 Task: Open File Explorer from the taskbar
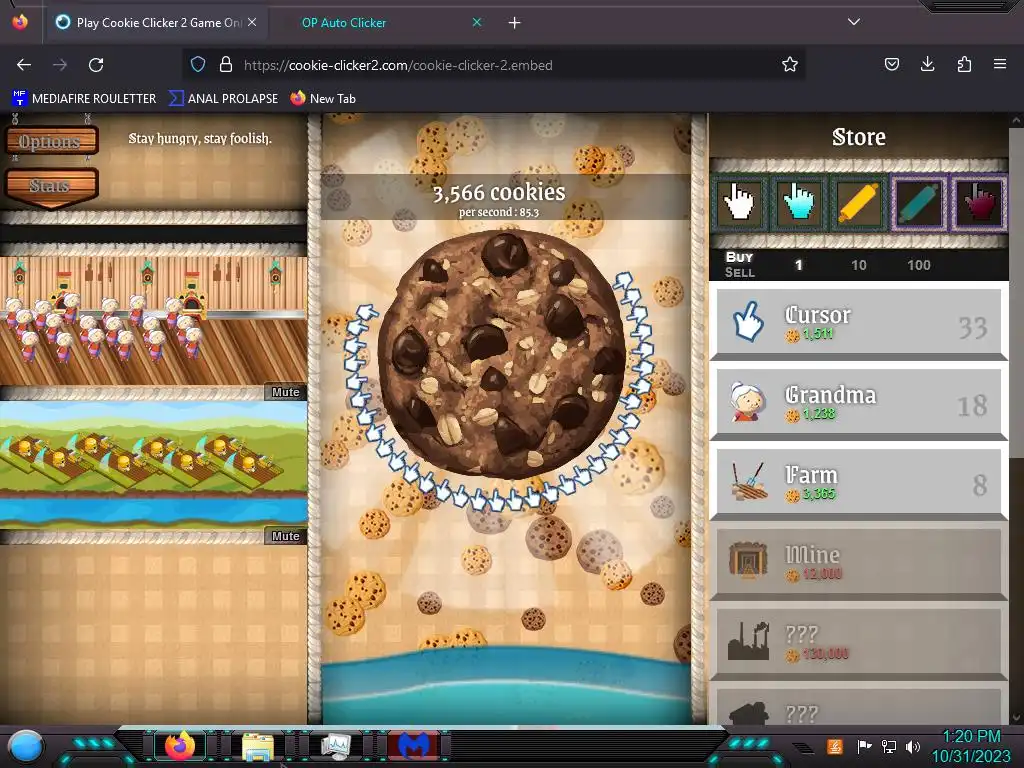[x=258, y=746]
